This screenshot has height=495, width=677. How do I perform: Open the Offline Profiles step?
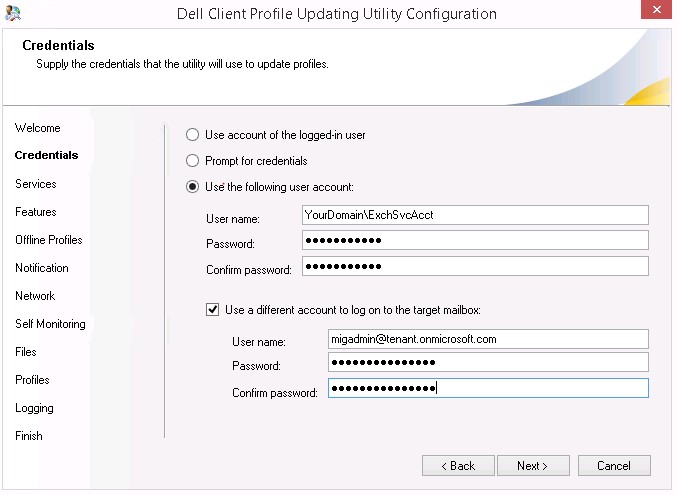[49, 240]
